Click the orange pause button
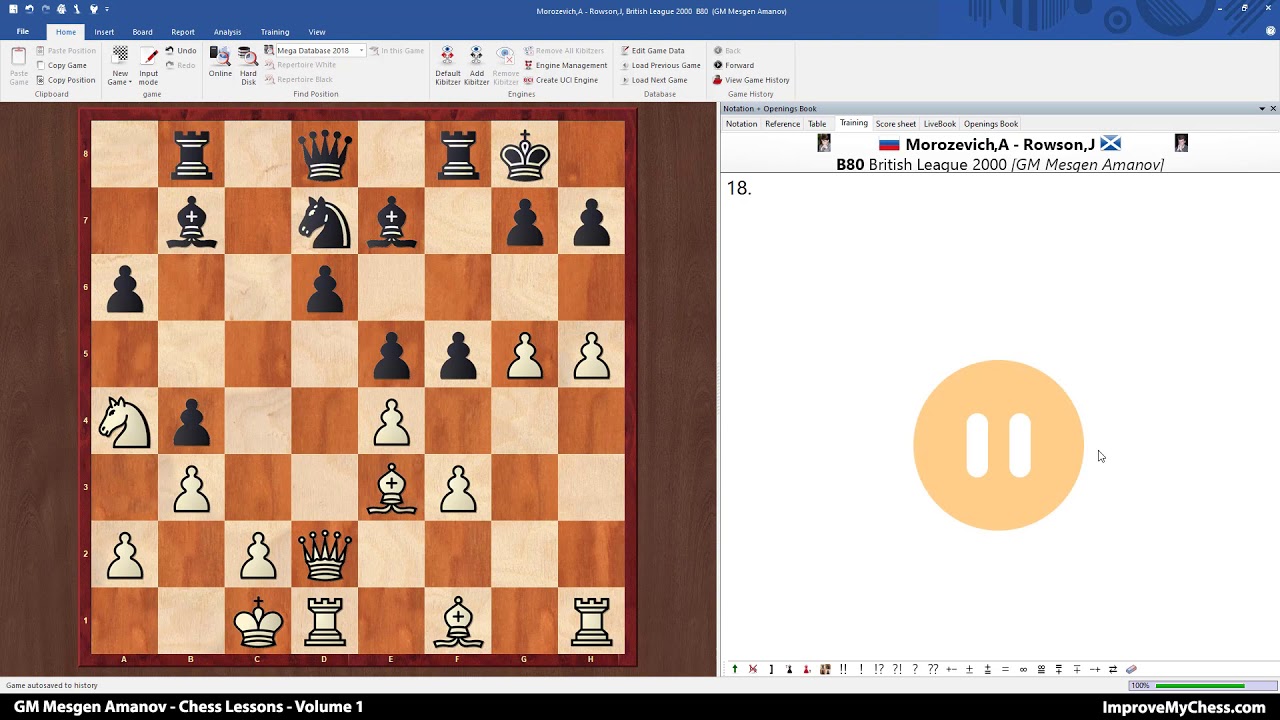Screen dimensions: 1280x720 click(998, 445)
